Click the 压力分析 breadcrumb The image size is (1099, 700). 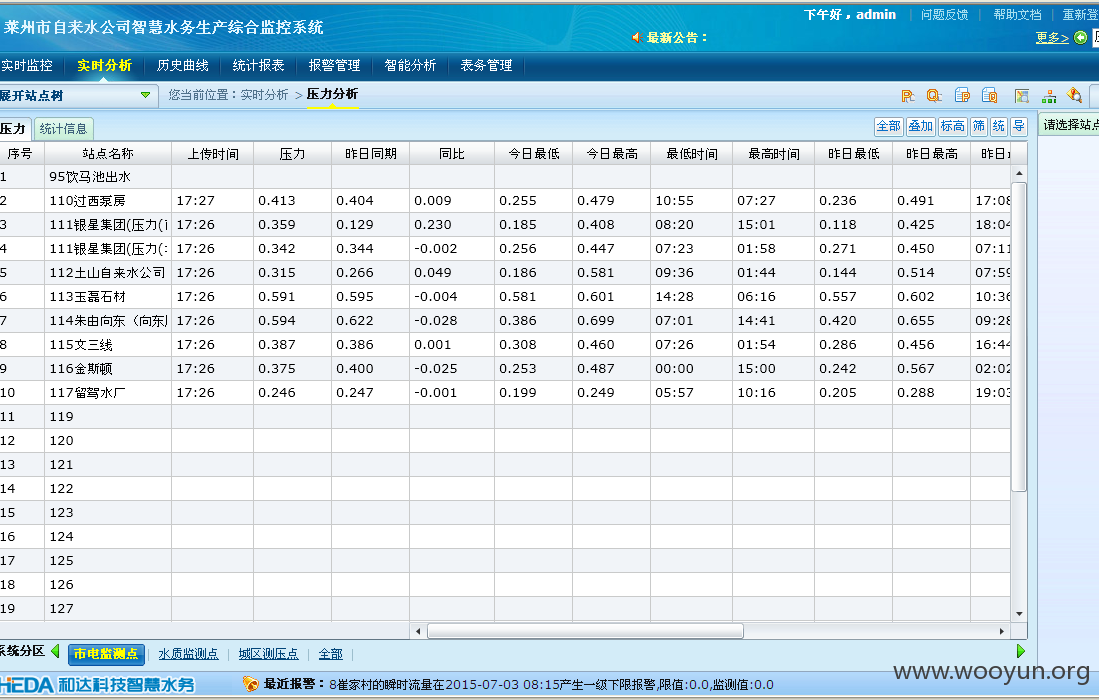(x=332, y=94)
